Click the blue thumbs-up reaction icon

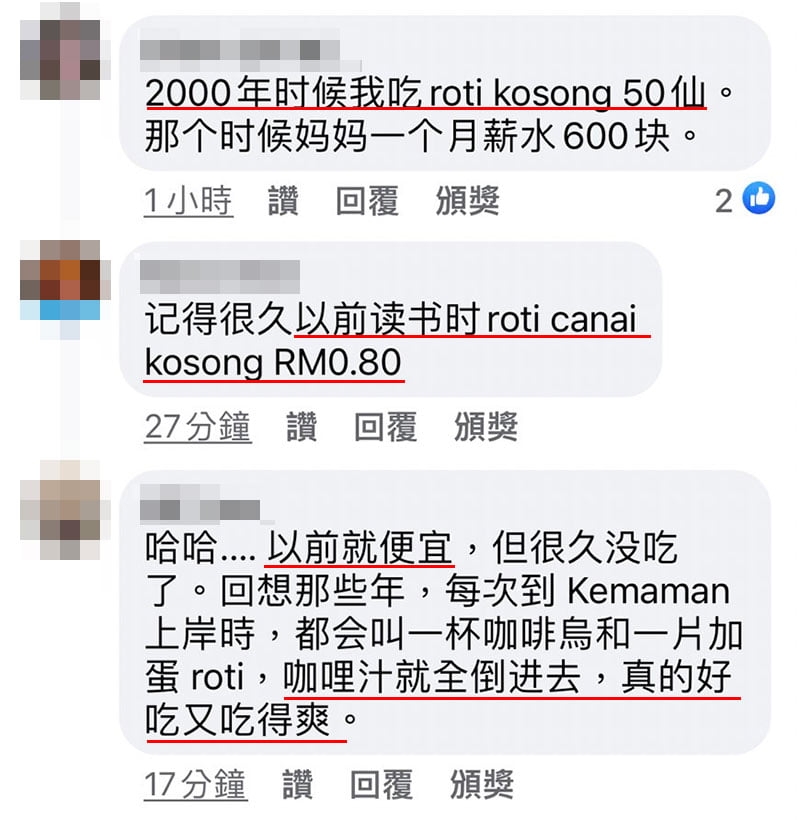(759, 198)
